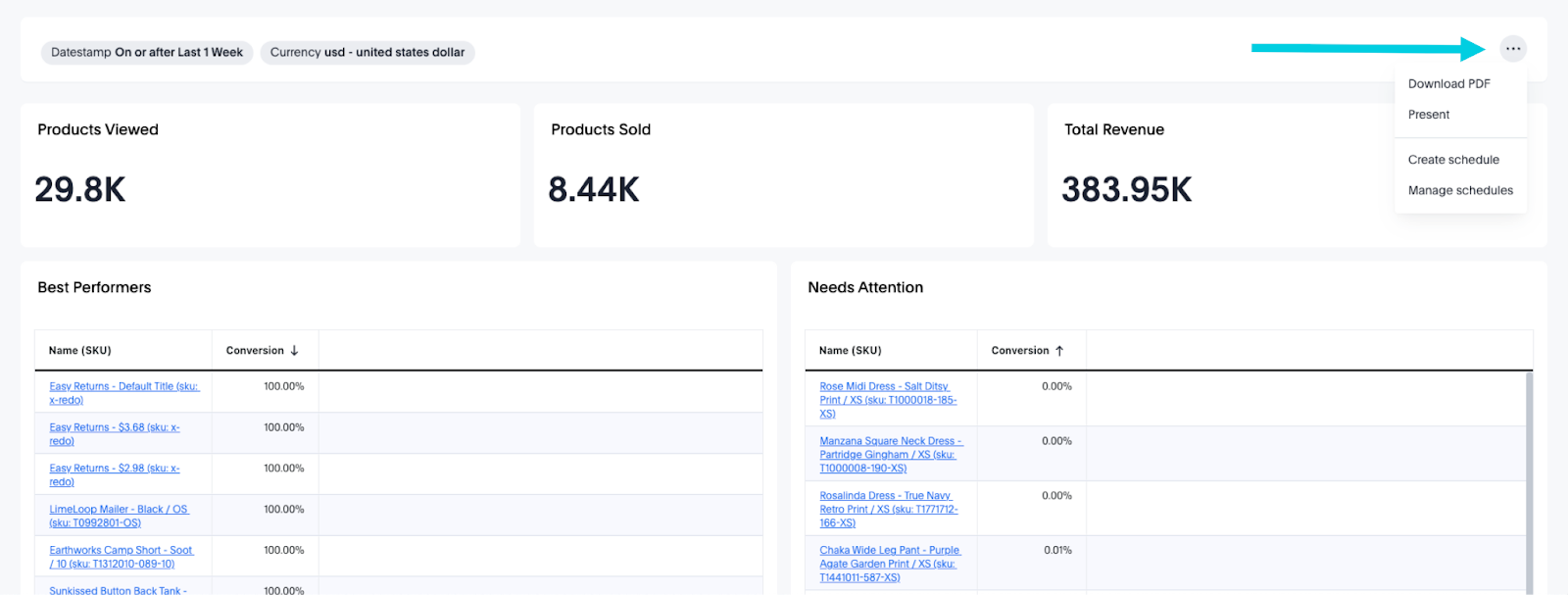Open Manzana Square Neck Dress link

(890, 442)
